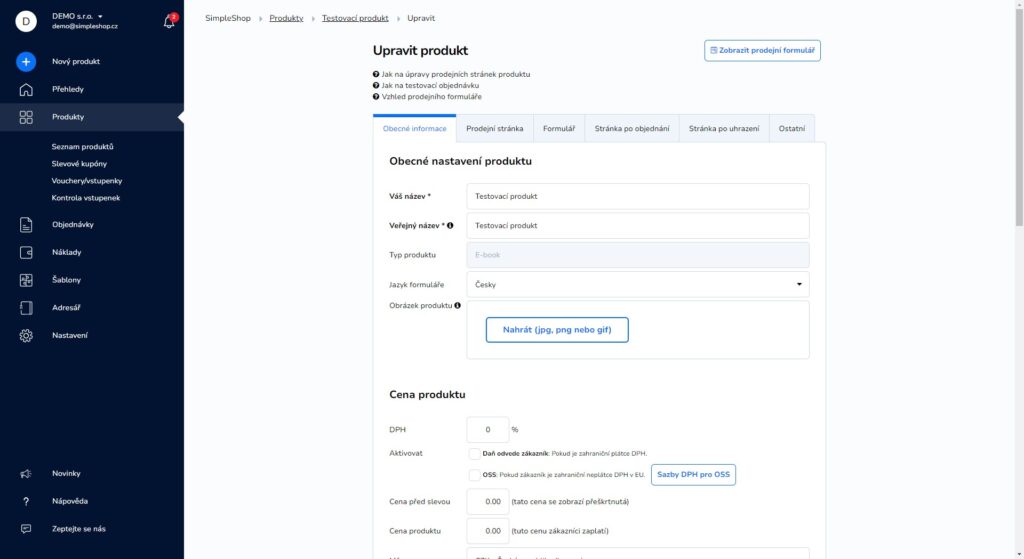The width and height of the screenshot is (1024, 559).
Task: Expand the Jazyk formuláře dropdown
Action: click(638, 285)
